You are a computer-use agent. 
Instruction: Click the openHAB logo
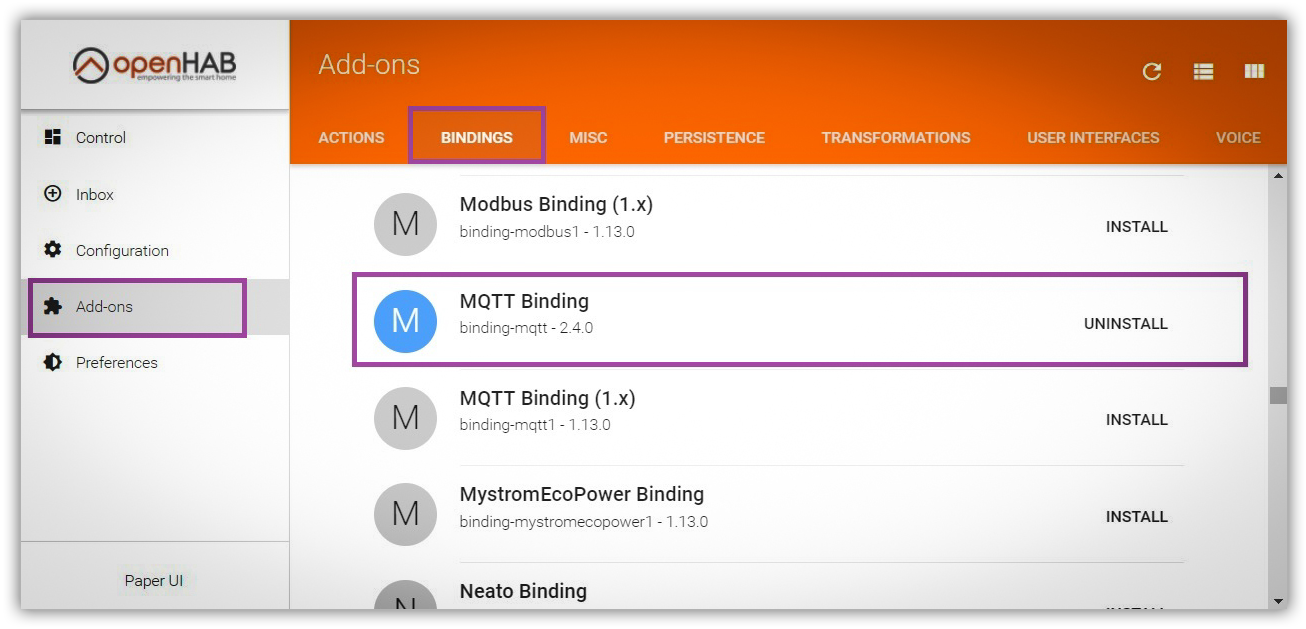155,65
